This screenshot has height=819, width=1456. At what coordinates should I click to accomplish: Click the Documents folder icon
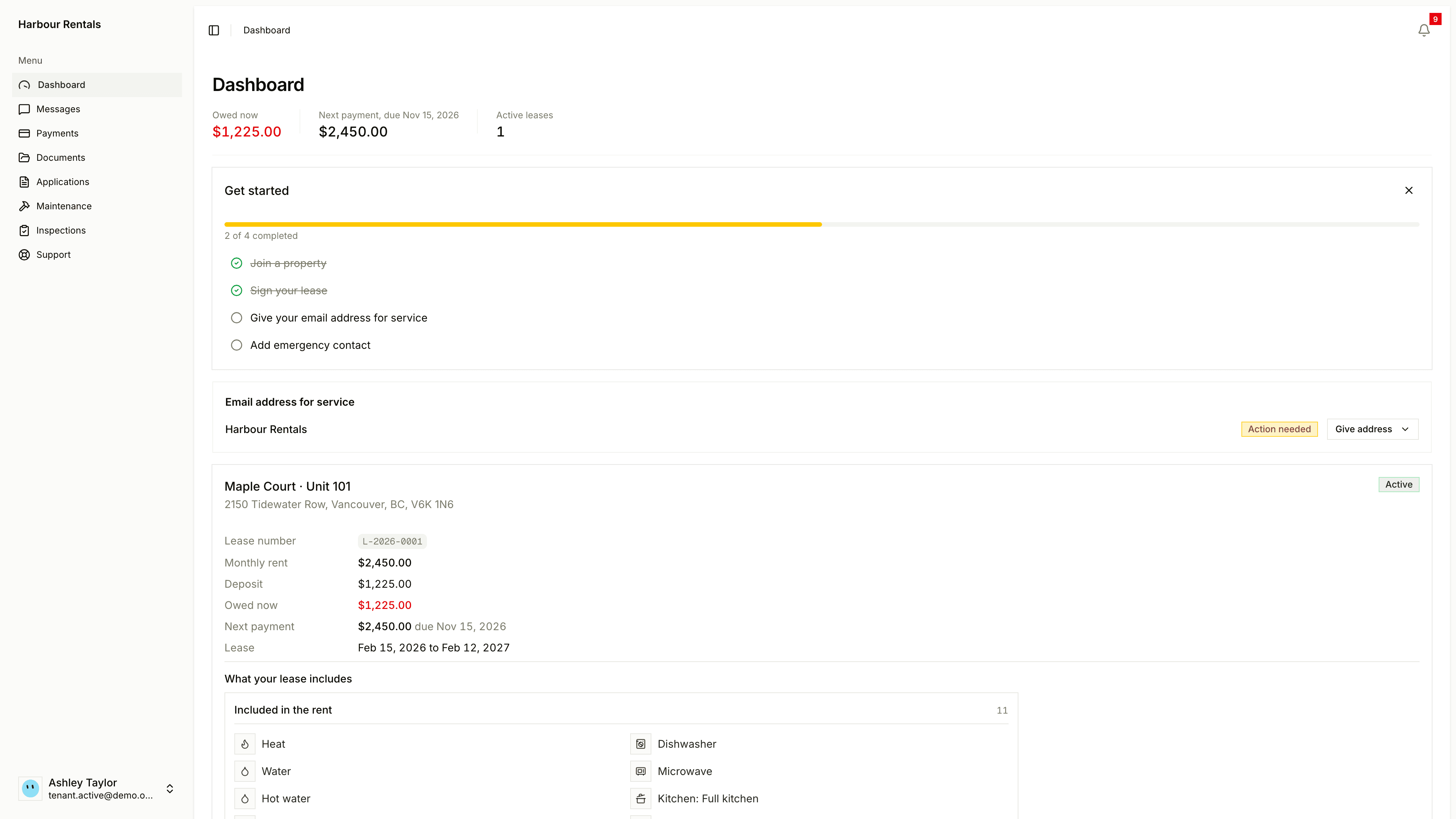24,158
